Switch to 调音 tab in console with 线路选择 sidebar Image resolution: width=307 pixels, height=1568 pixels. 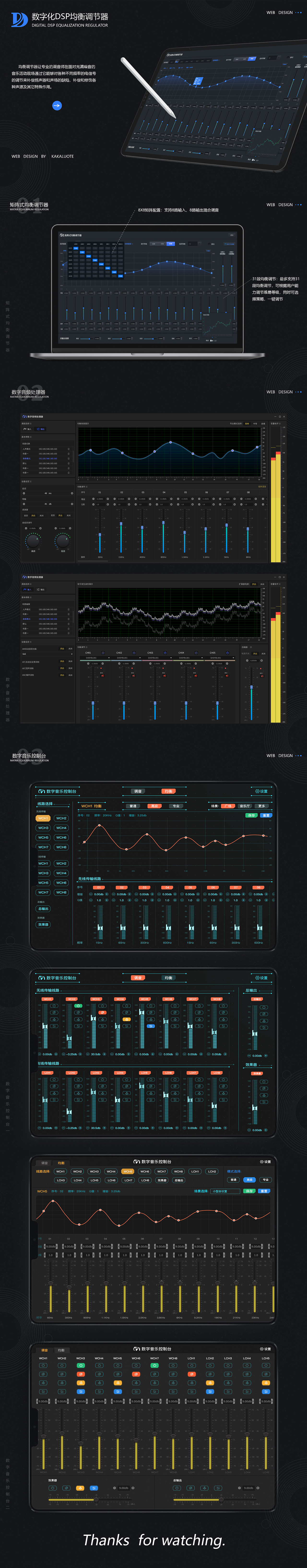138,791
